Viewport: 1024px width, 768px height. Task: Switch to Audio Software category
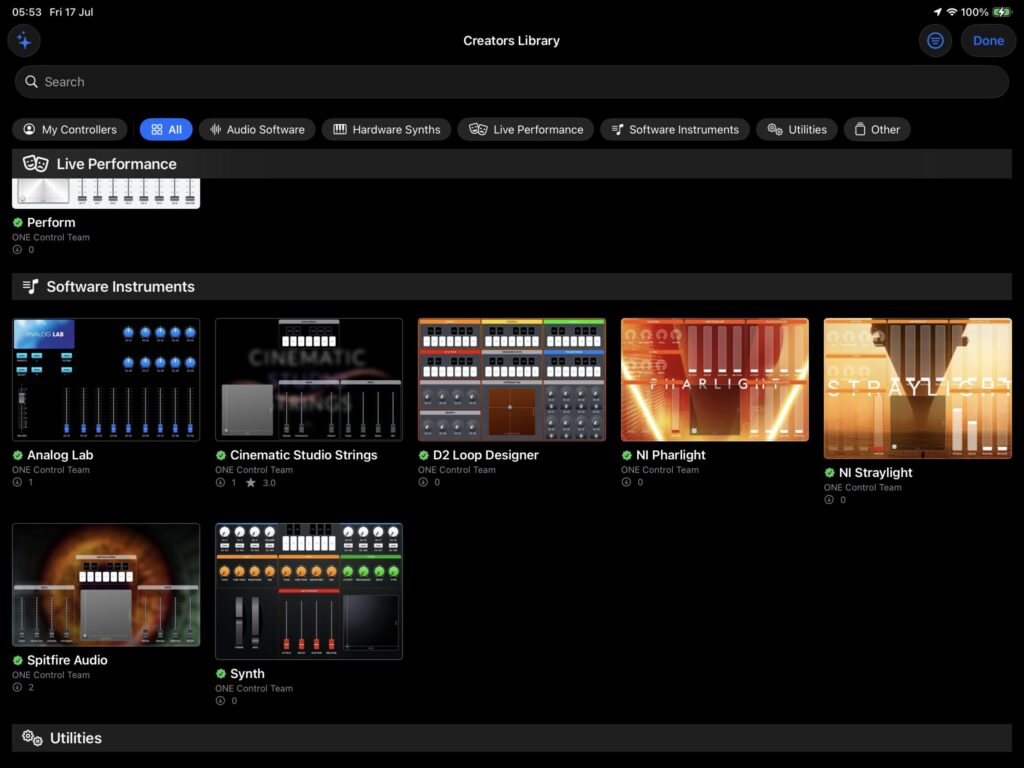pos(257,129)
